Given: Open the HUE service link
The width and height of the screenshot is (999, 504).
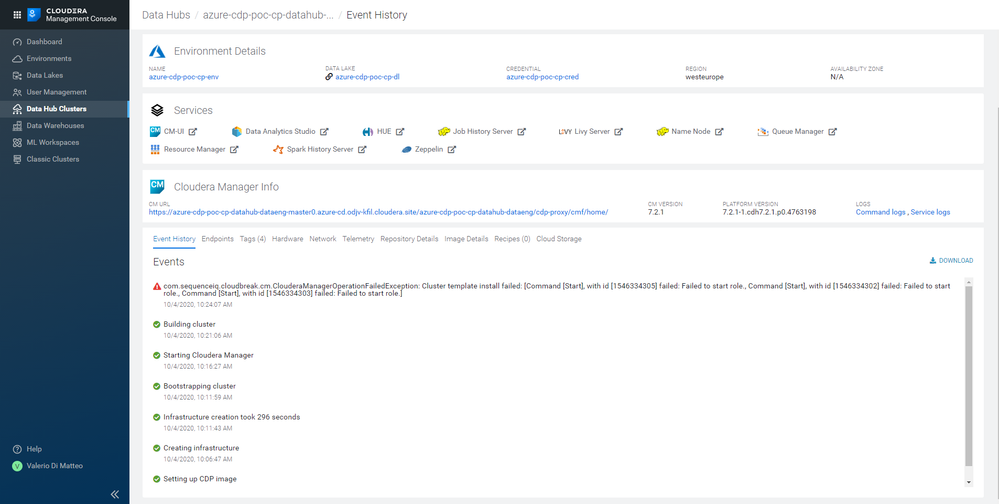Looking at the screenshot, I should (384, 132).
